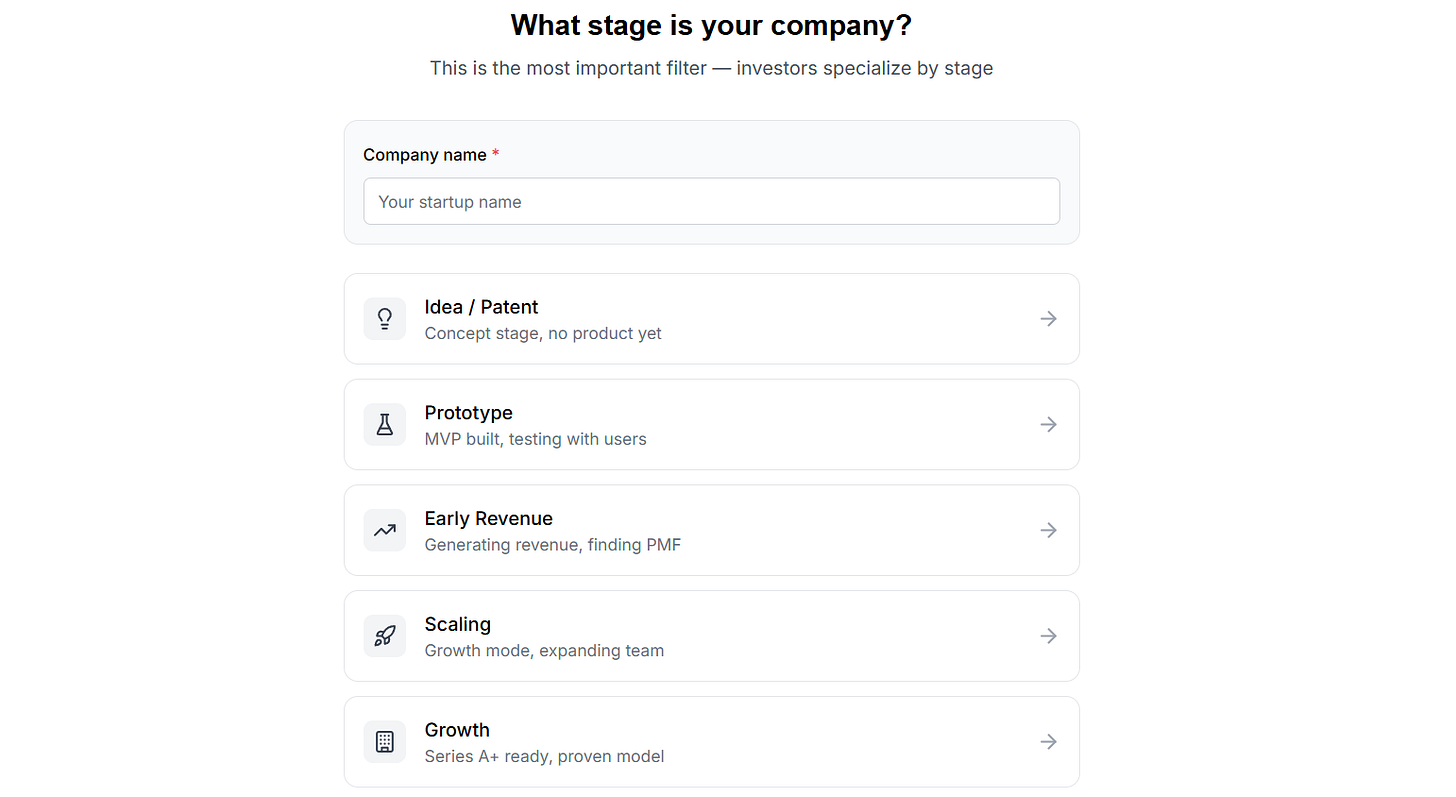Click the flask icon beside Prototype
The width and height of the screenshot is (1456, 797).
pos(384,425)
